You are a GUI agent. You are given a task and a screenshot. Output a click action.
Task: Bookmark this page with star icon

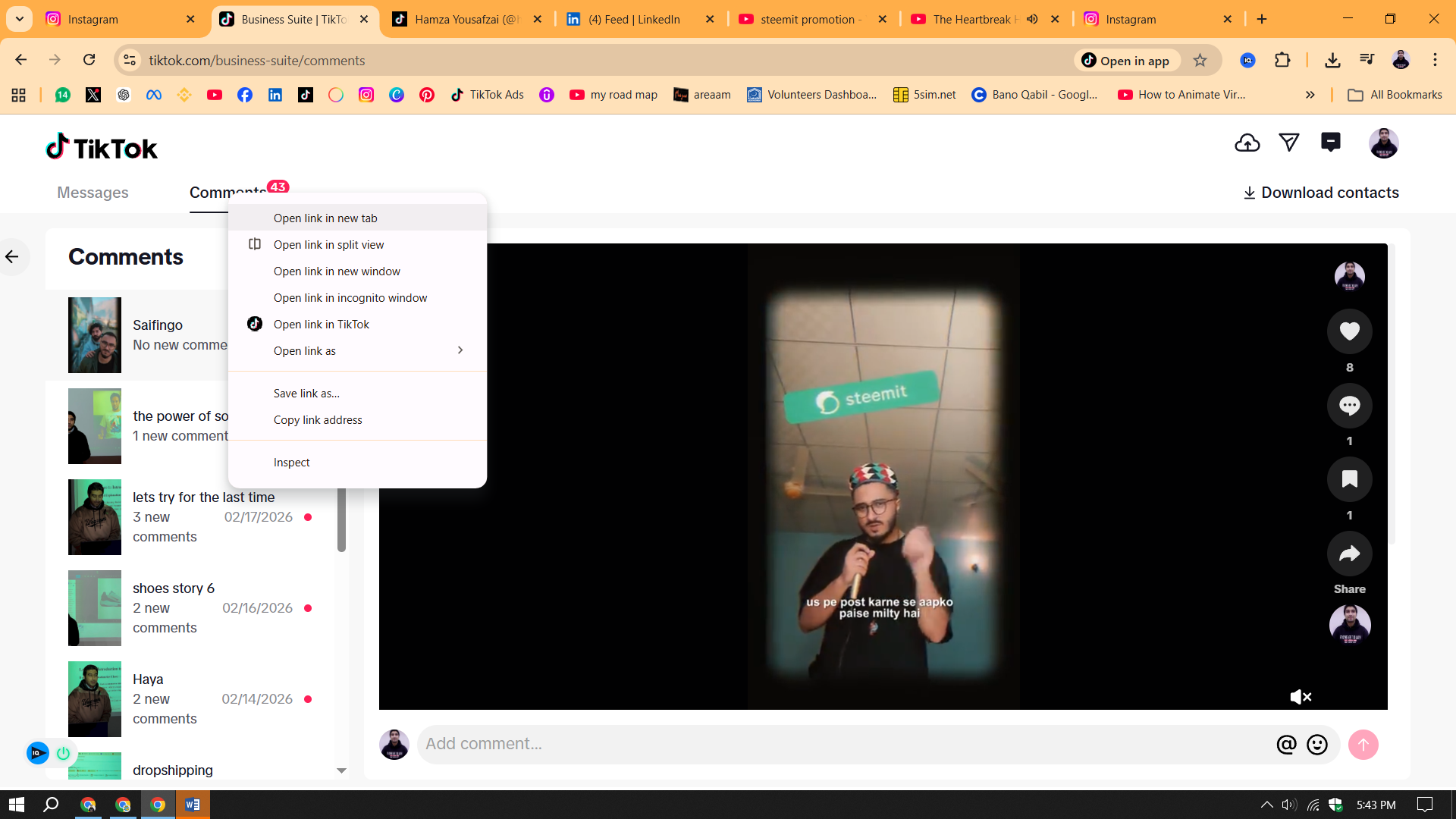[x=1200, y=61]
